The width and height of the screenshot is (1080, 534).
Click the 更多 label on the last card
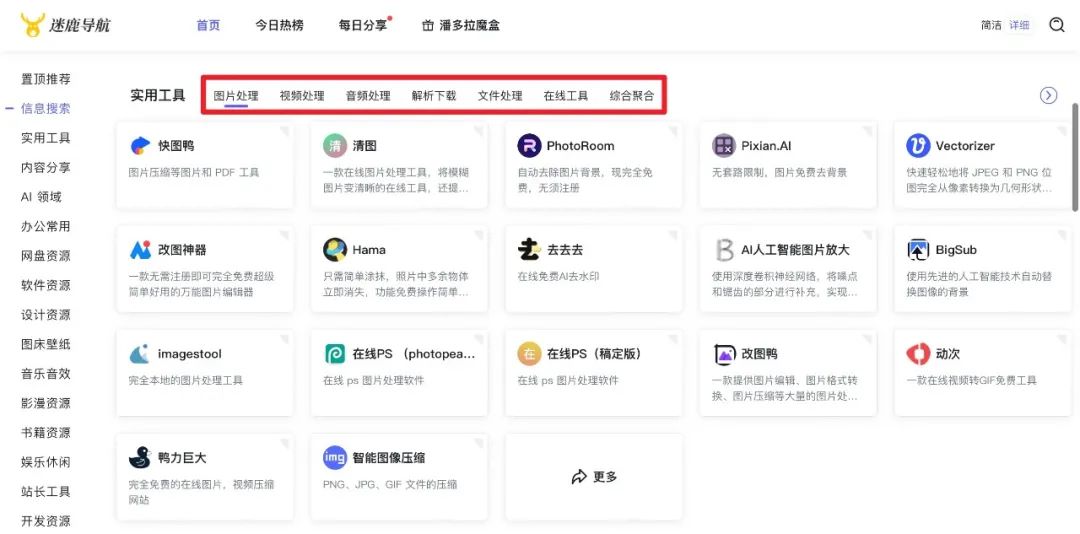coord(605,477)
